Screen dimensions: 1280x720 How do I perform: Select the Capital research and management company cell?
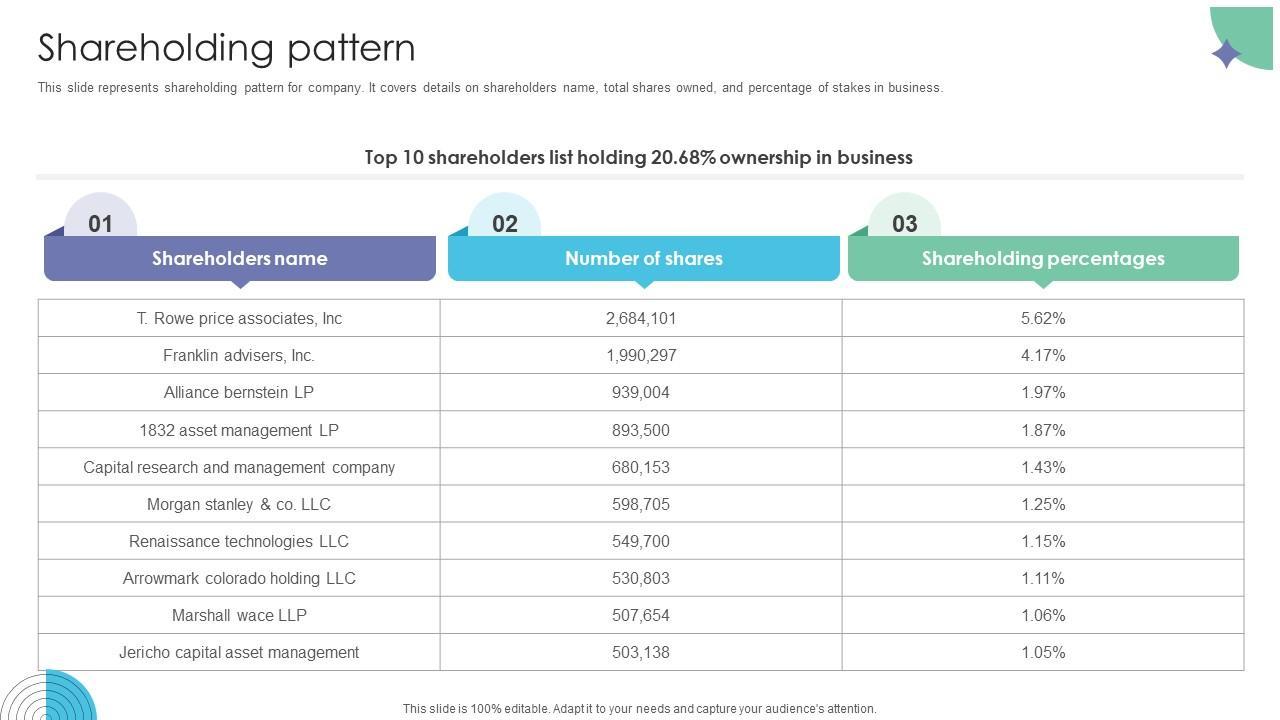click(239, 467)
